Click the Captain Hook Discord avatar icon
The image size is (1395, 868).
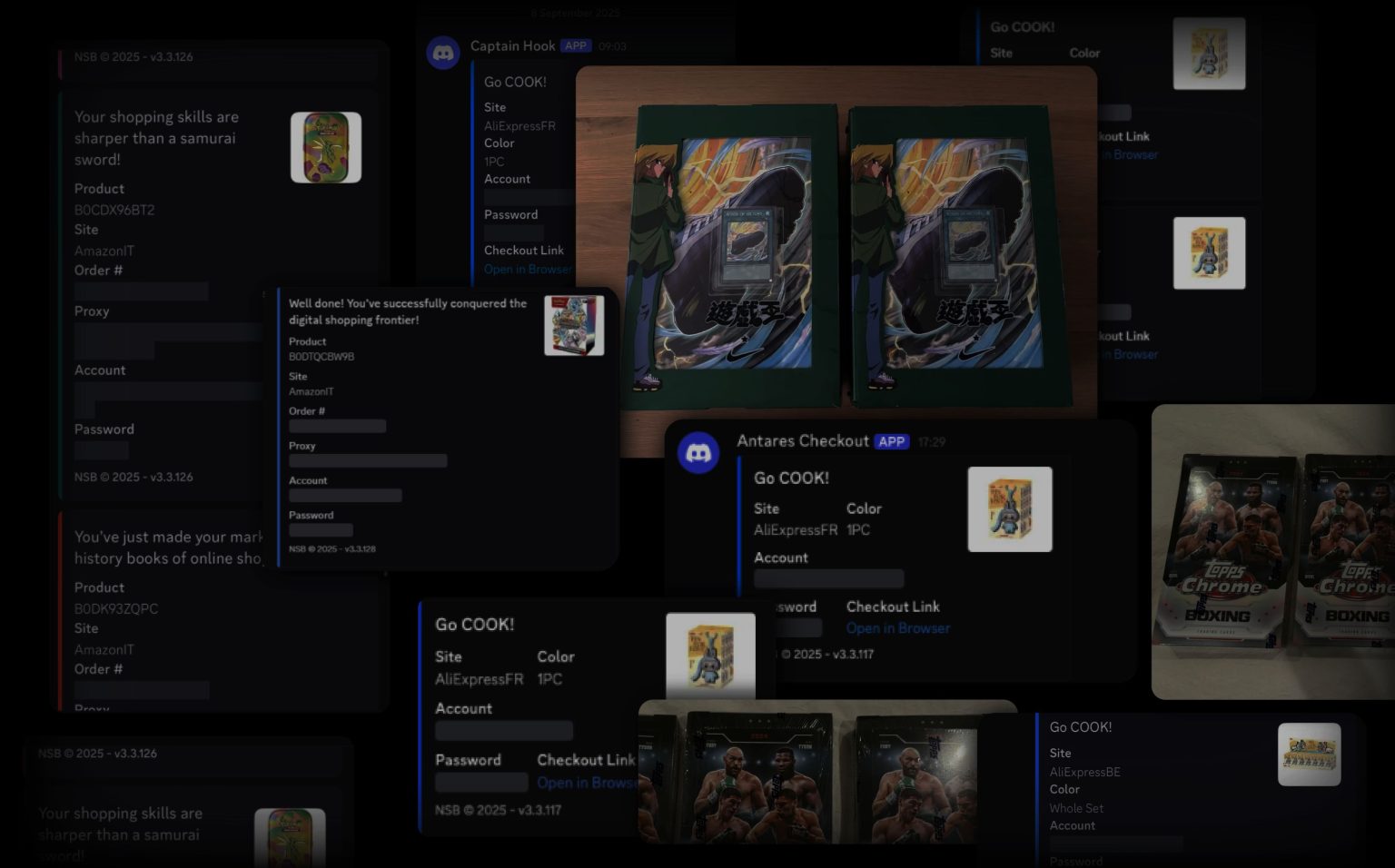(x=443, y=53)
